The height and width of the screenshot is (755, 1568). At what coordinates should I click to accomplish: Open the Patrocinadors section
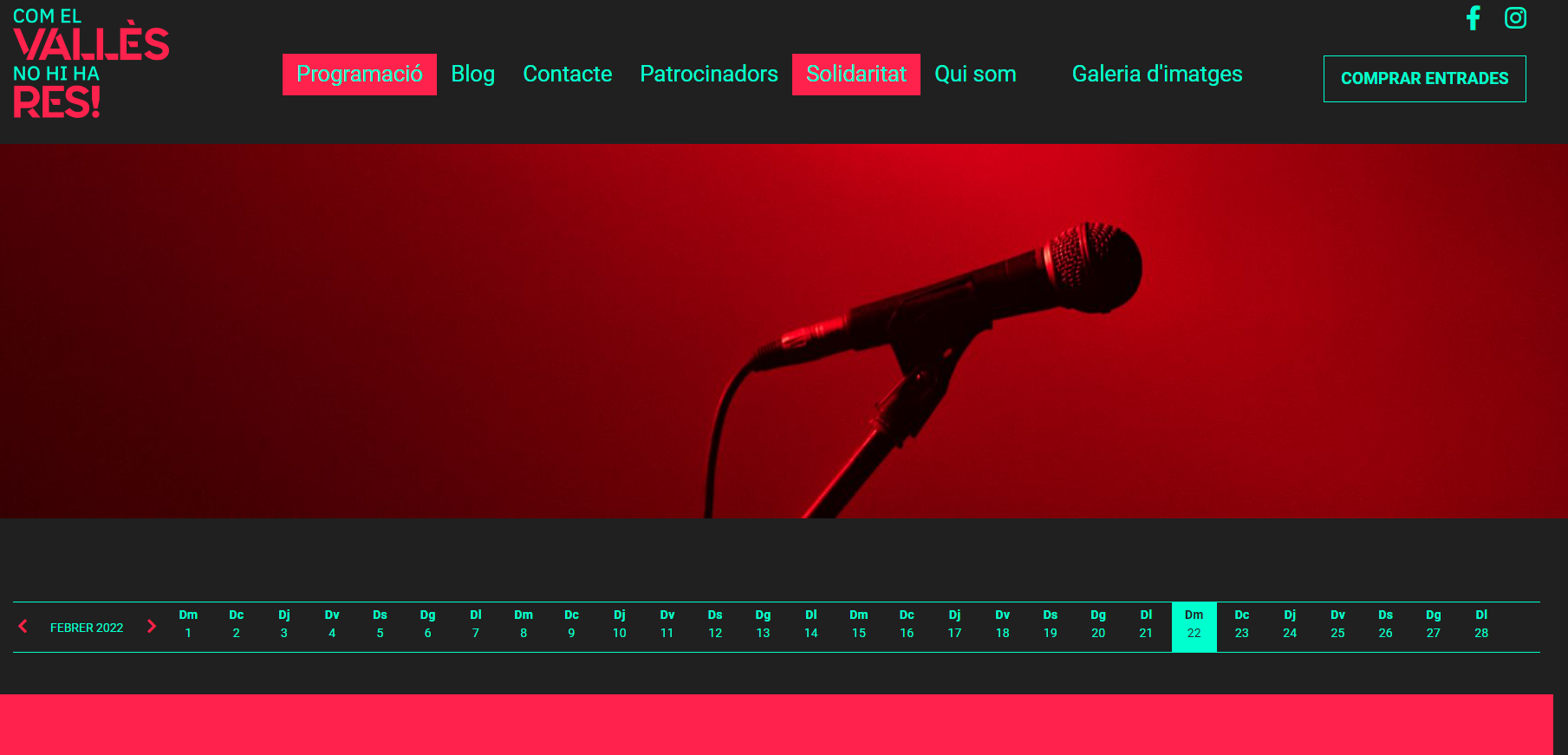708,75
